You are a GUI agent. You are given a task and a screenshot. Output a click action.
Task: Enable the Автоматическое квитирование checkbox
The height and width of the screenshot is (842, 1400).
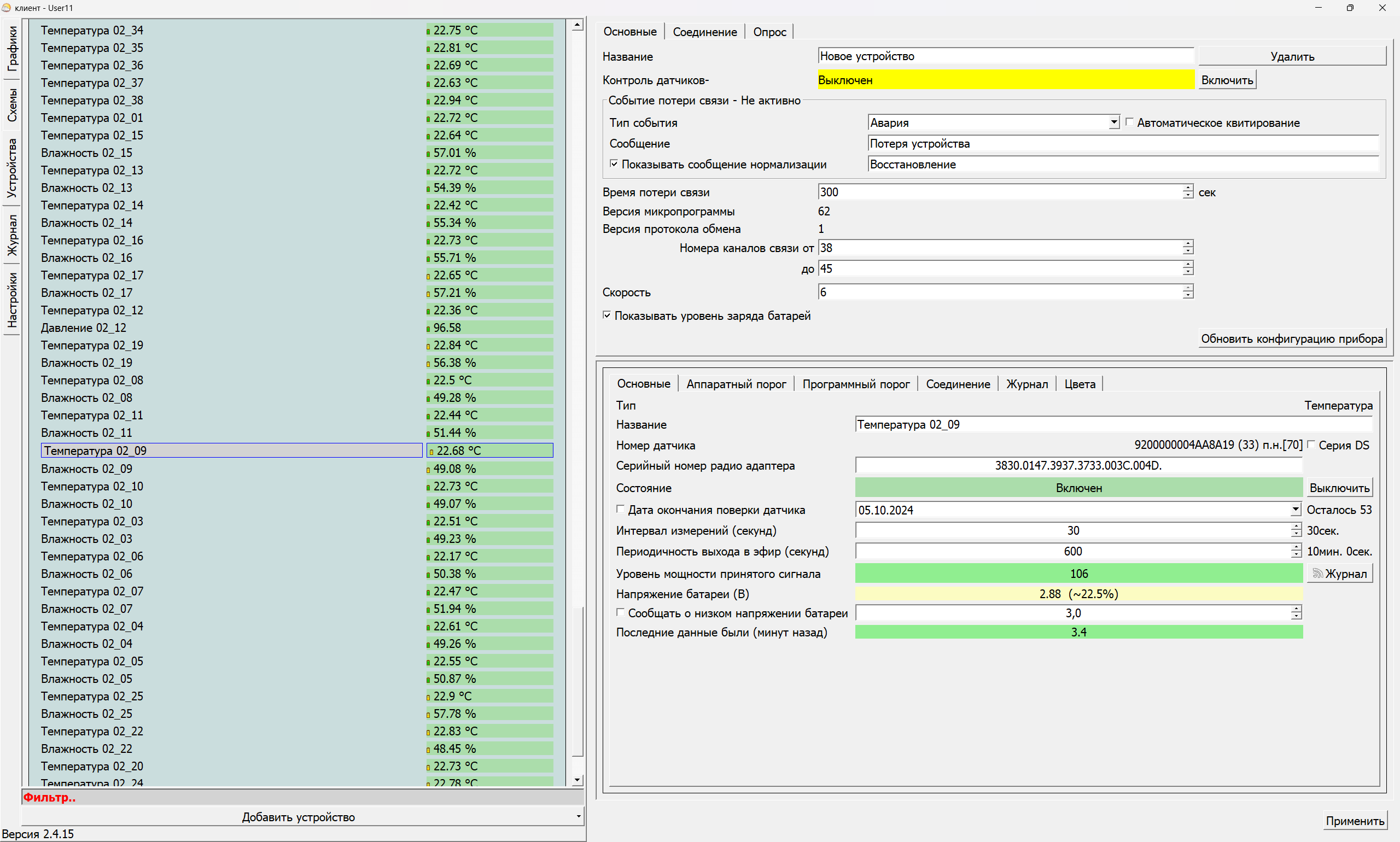coord(1129,122)
